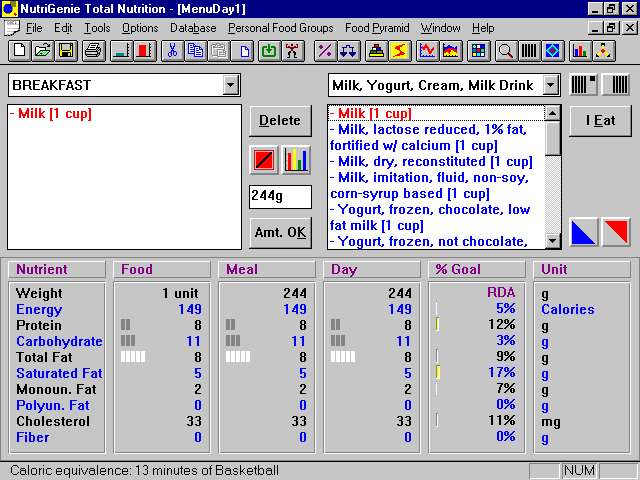Click the colored bar graph button near Delete

point(297,159)
